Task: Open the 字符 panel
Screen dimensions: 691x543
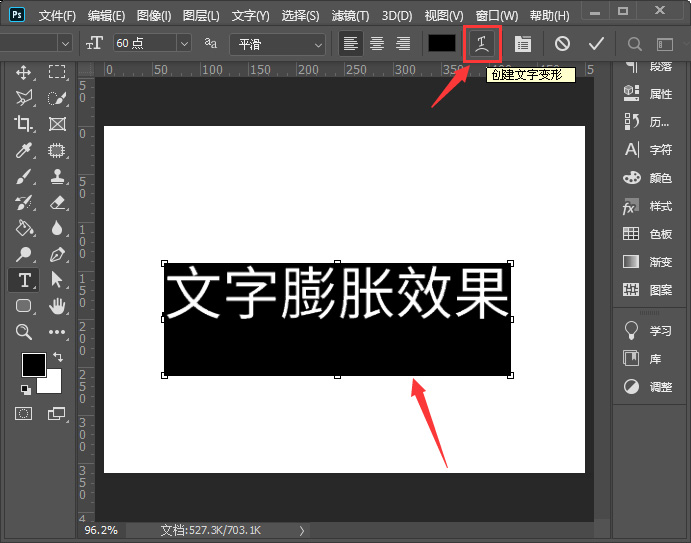Action: pos(648,150)
